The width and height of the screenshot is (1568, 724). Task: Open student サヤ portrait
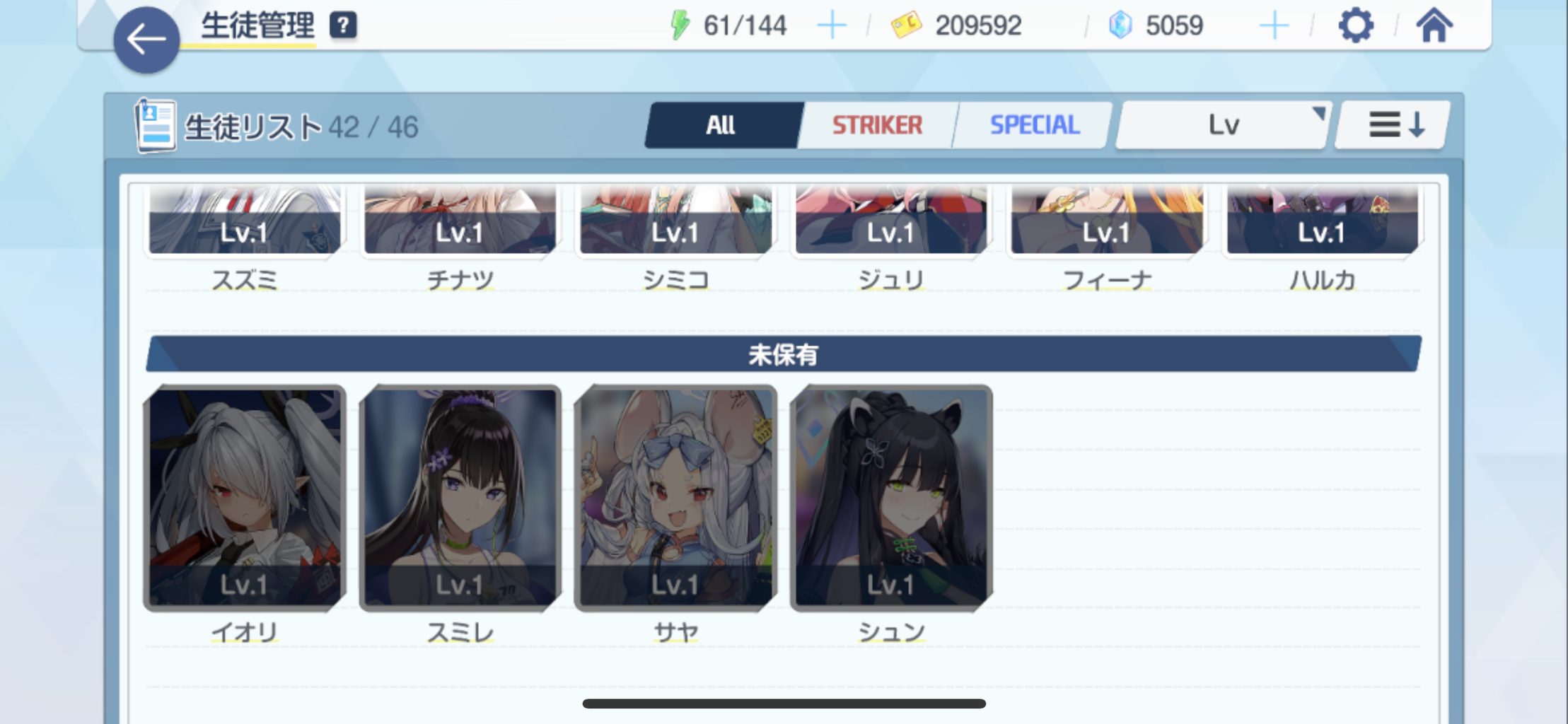[x=676, y=498]
